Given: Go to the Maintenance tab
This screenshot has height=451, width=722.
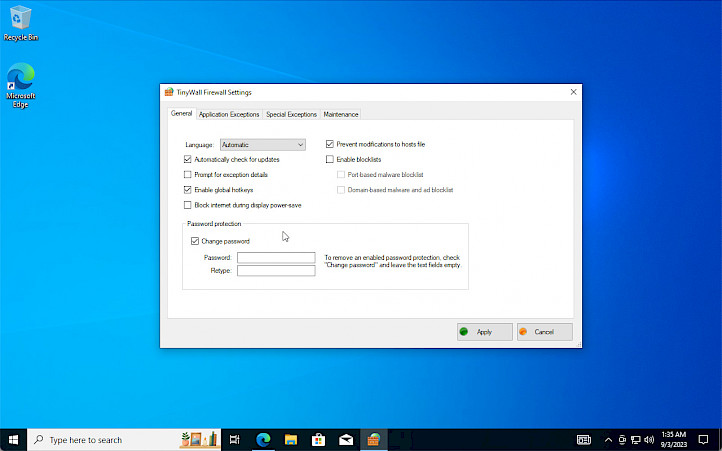Looking at the screenshot, I should click(341, 114).
